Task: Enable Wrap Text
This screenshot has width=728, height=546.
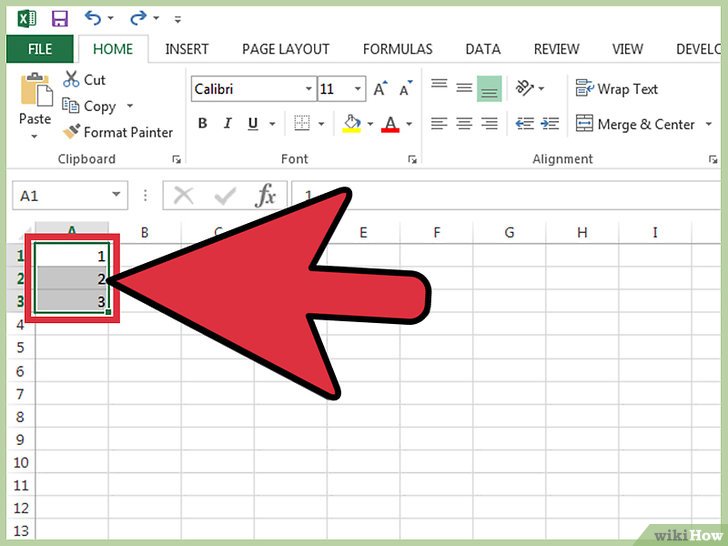Action: [x=617, y=88]
